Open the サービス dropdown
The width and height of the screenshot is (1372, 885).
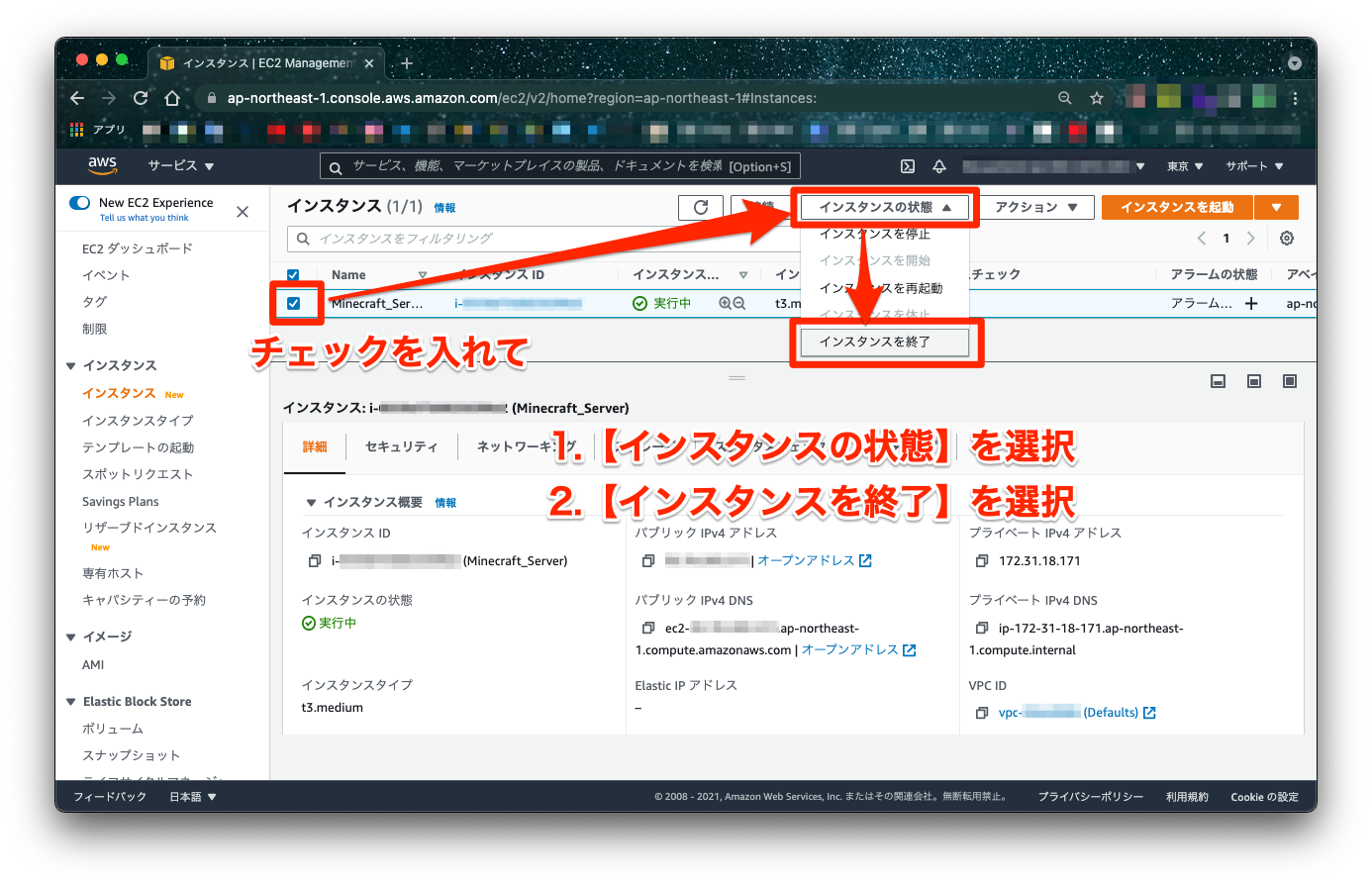pos(181,166)
